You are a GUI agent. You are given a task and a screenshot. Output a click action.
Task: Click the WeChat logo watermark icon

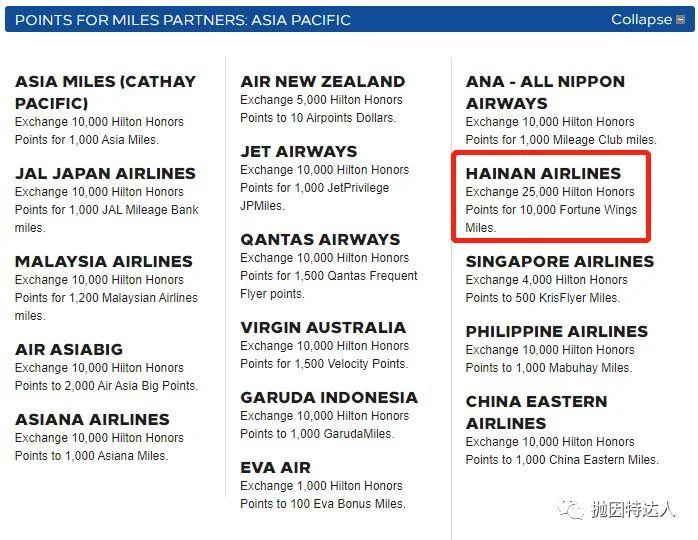pyautogui.click(x=571, y=509)
